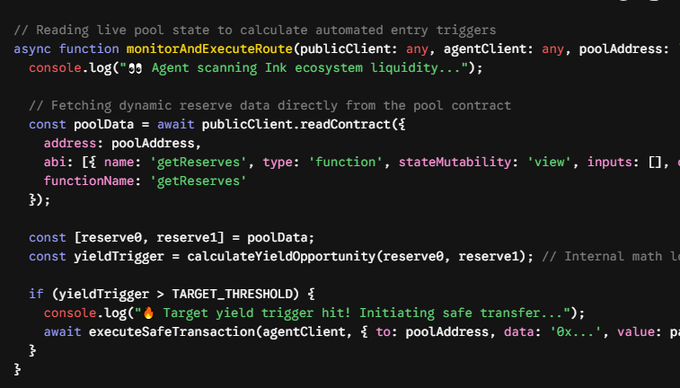Click the '// Internal math' trailing comment

(611, 256)
